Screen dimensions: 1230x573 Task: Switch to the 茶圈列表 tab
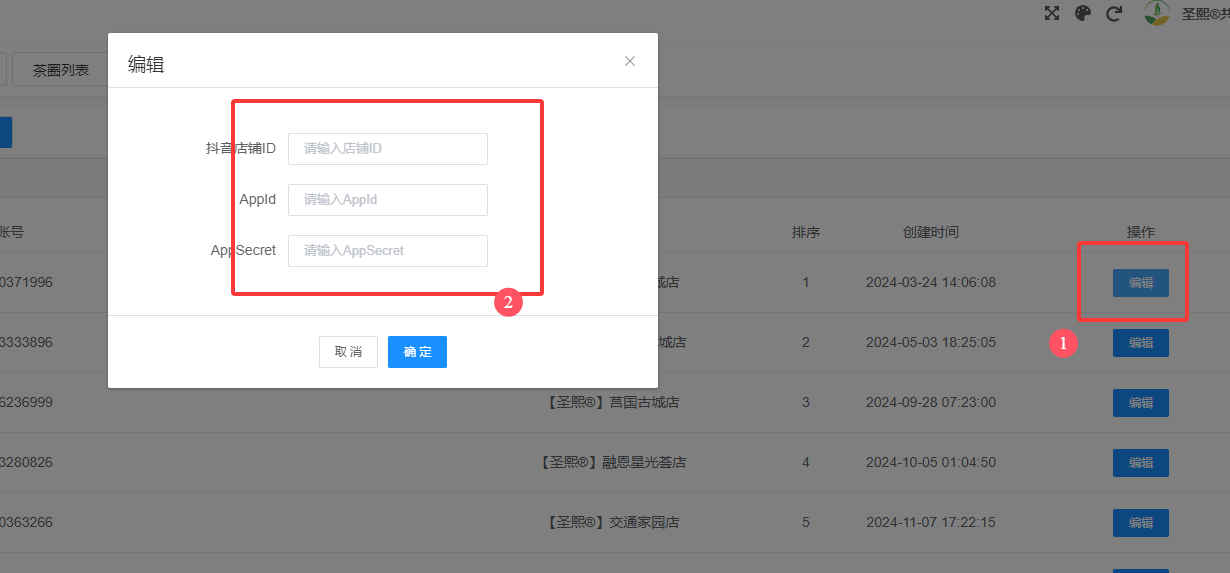coord(61,70)
